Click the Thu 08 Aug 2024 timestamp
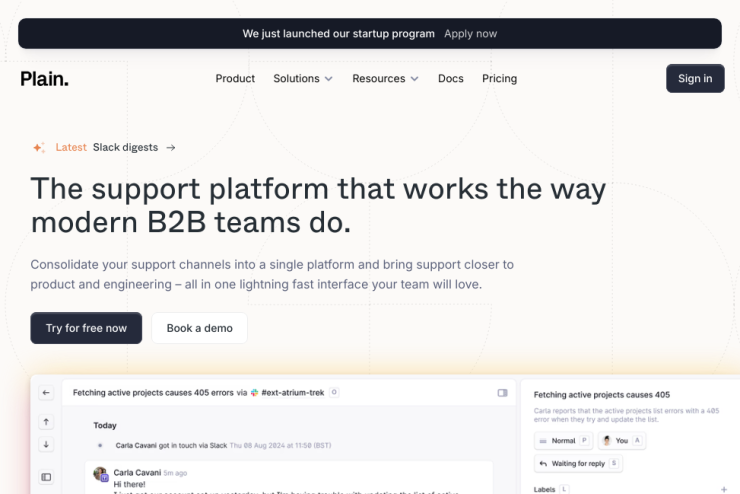Image resolution: width=740 pixels, height=494 pixels. (280, 445)
